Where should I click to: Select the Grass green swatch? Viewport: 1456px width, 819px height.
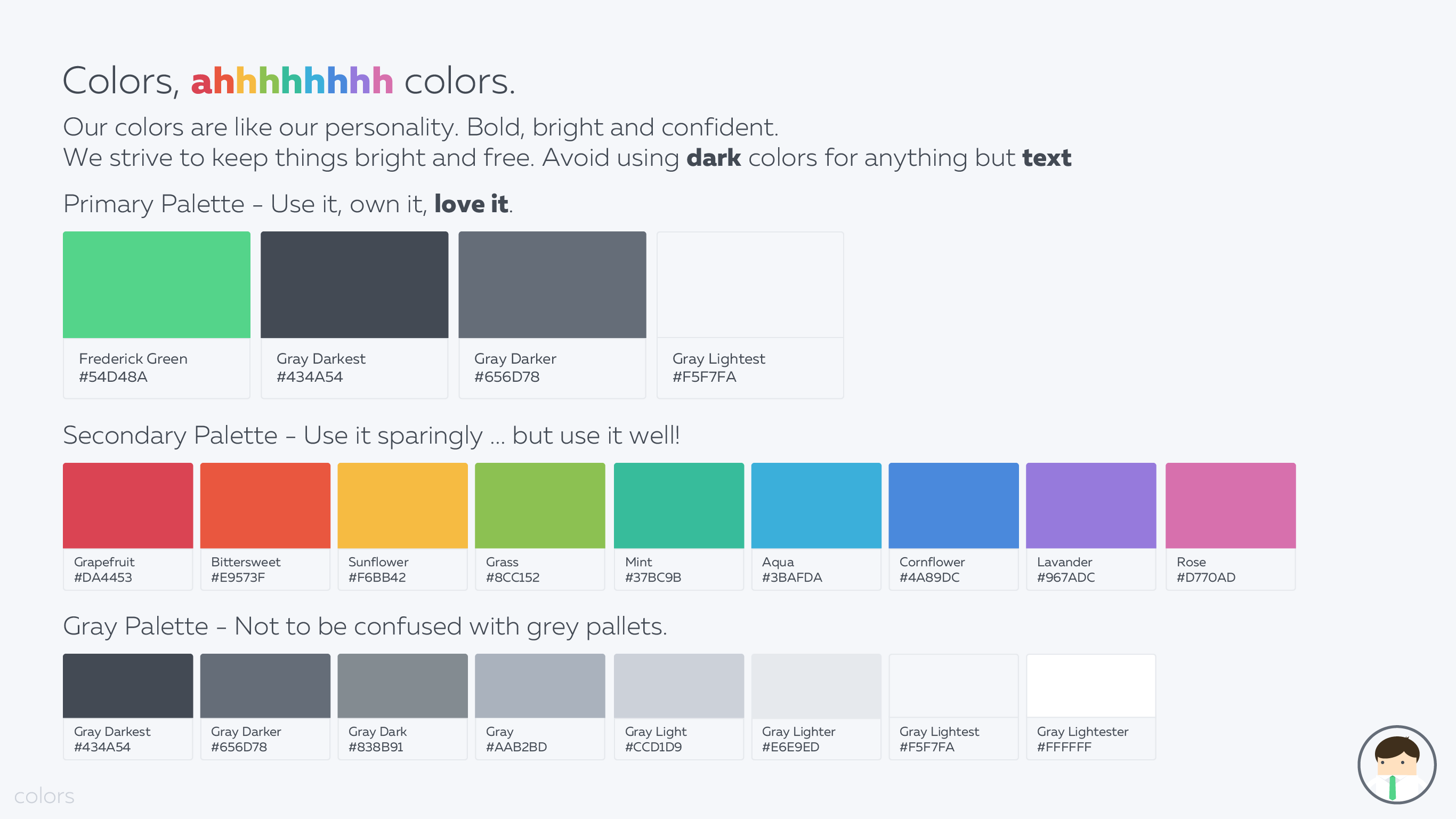click(540, 505)
